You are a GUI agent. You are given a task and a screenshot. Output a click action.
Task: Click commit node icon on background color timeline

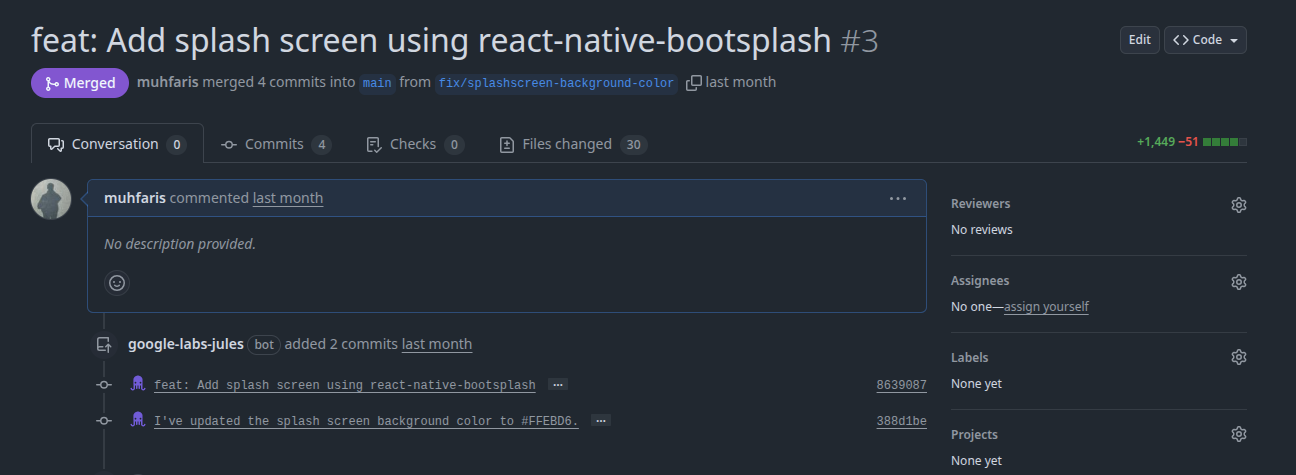(x=103, y=421)
